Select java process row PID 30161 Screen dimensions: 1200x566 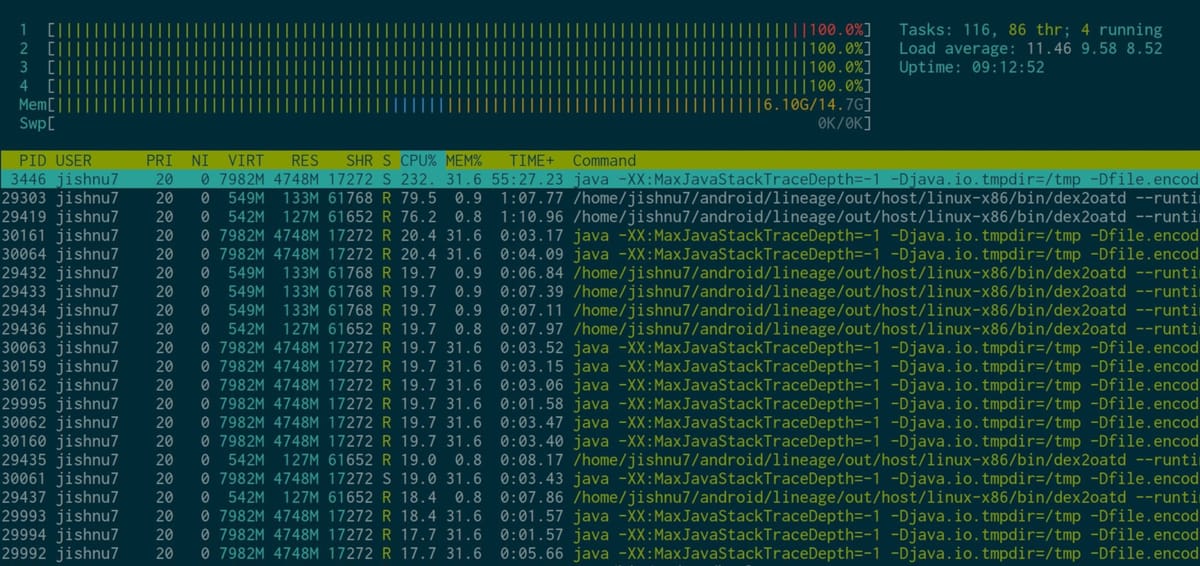[x=600, y=235]
